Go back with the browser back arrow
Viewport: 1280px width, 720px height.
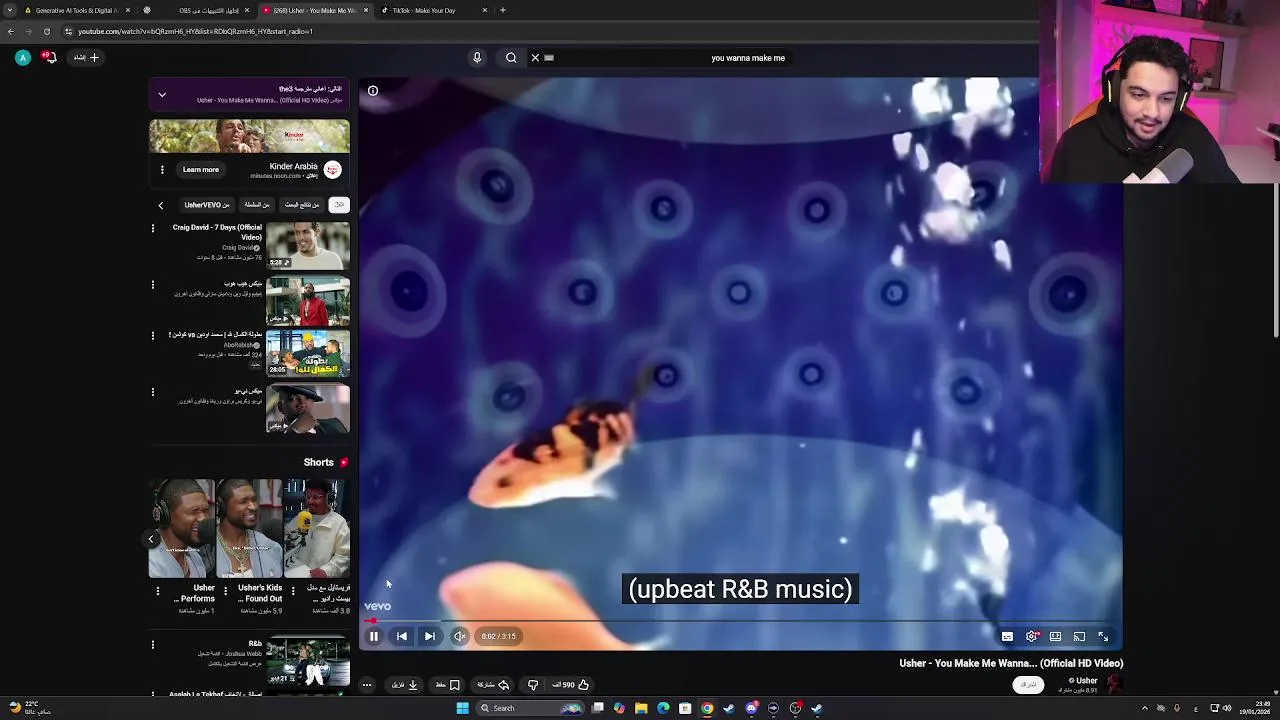pos(11,31)
